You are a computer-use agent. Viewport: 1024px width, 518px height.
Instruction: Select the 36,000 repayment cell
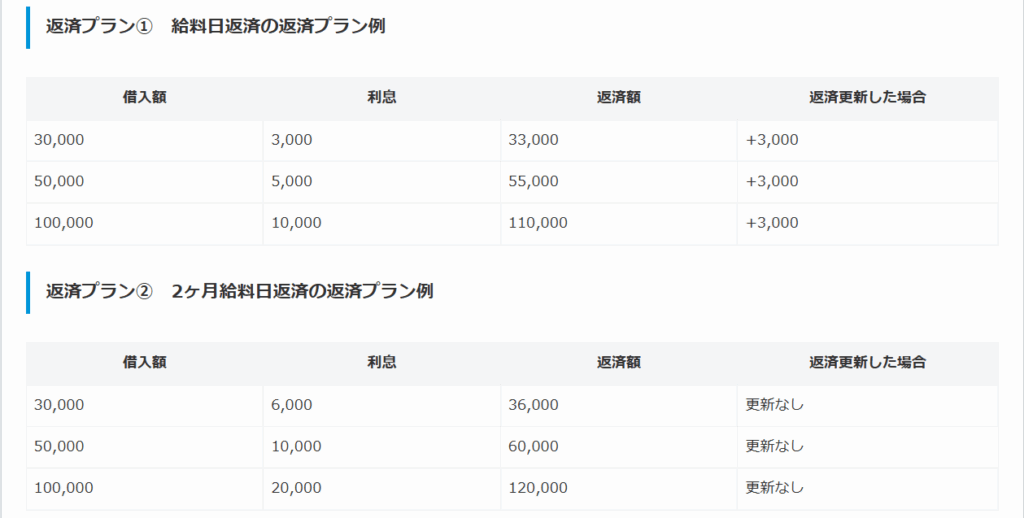pos(533,405)
